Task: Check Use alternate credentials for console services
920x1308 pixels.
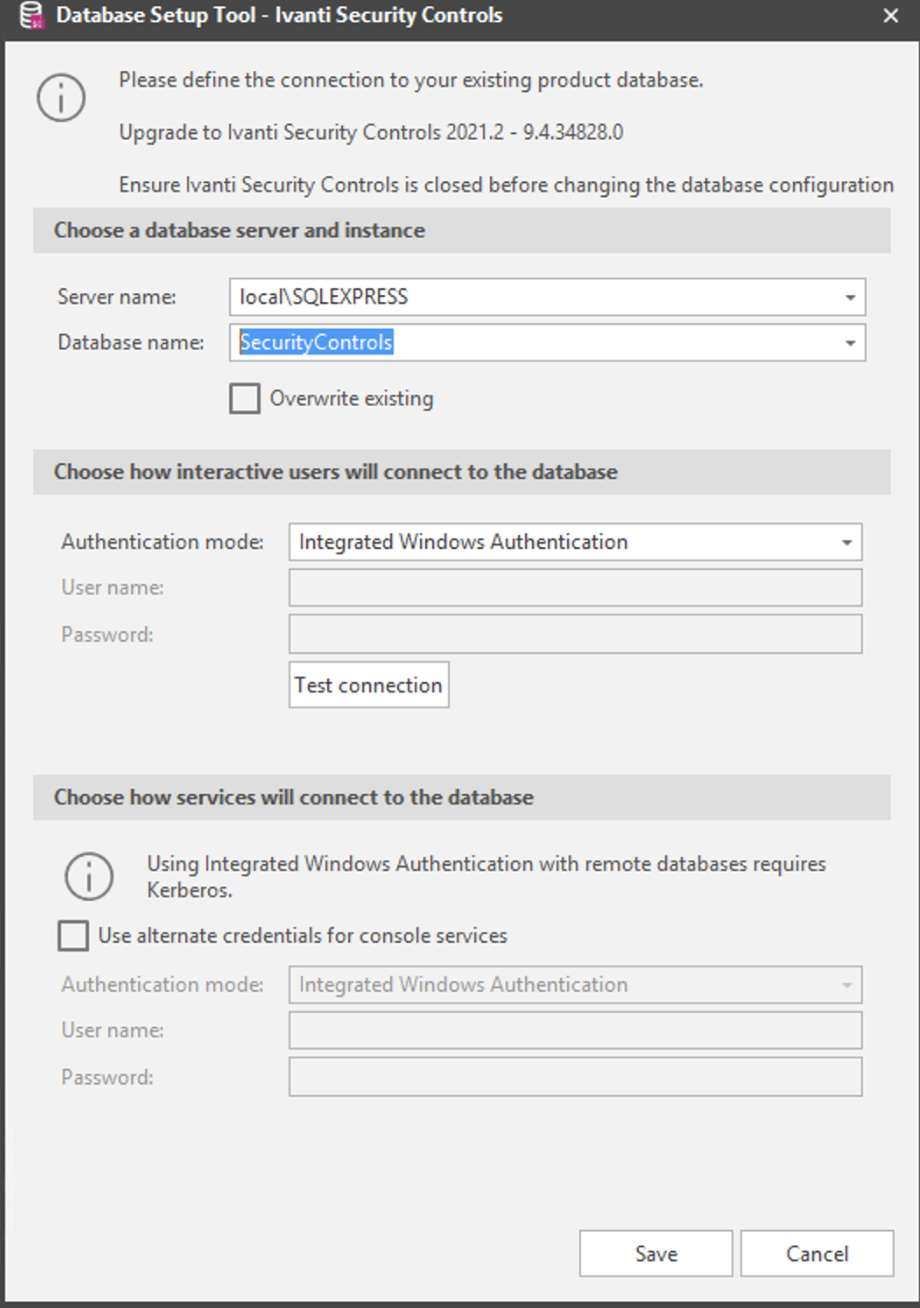Action: (x=72, y=935)
